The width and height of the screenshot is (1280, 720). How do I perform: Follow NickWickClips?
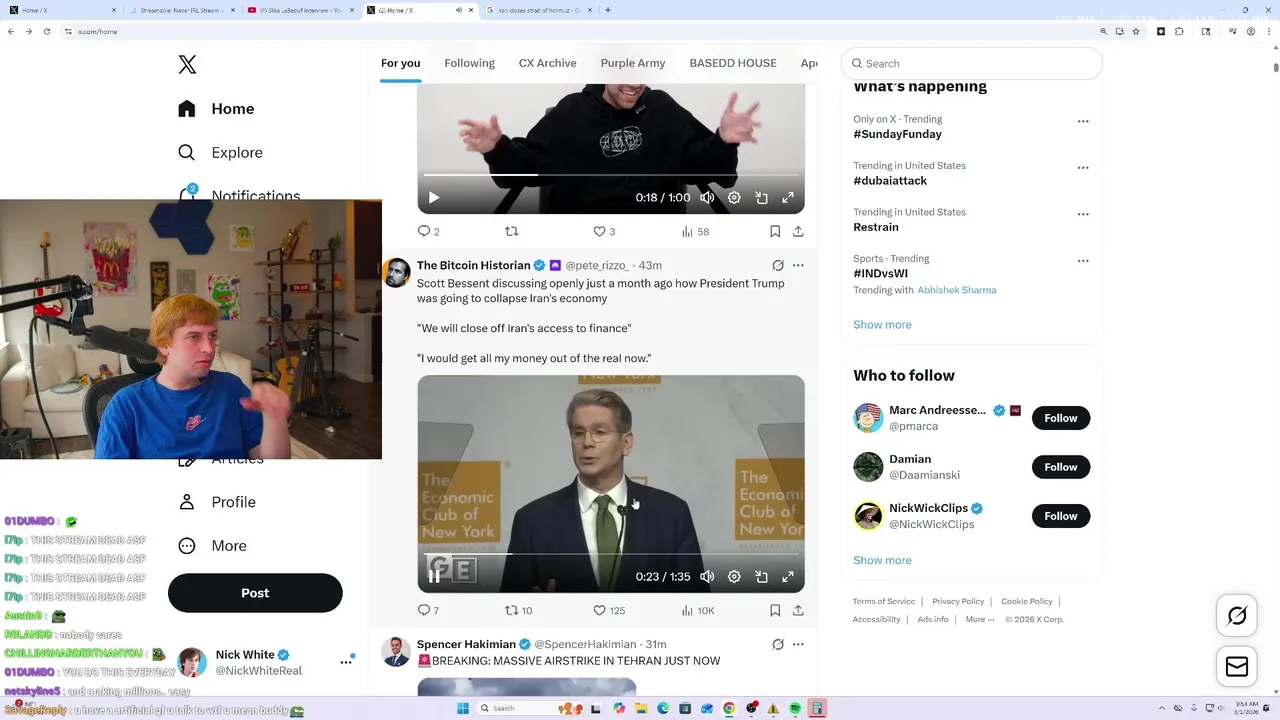coord(1060,516)
